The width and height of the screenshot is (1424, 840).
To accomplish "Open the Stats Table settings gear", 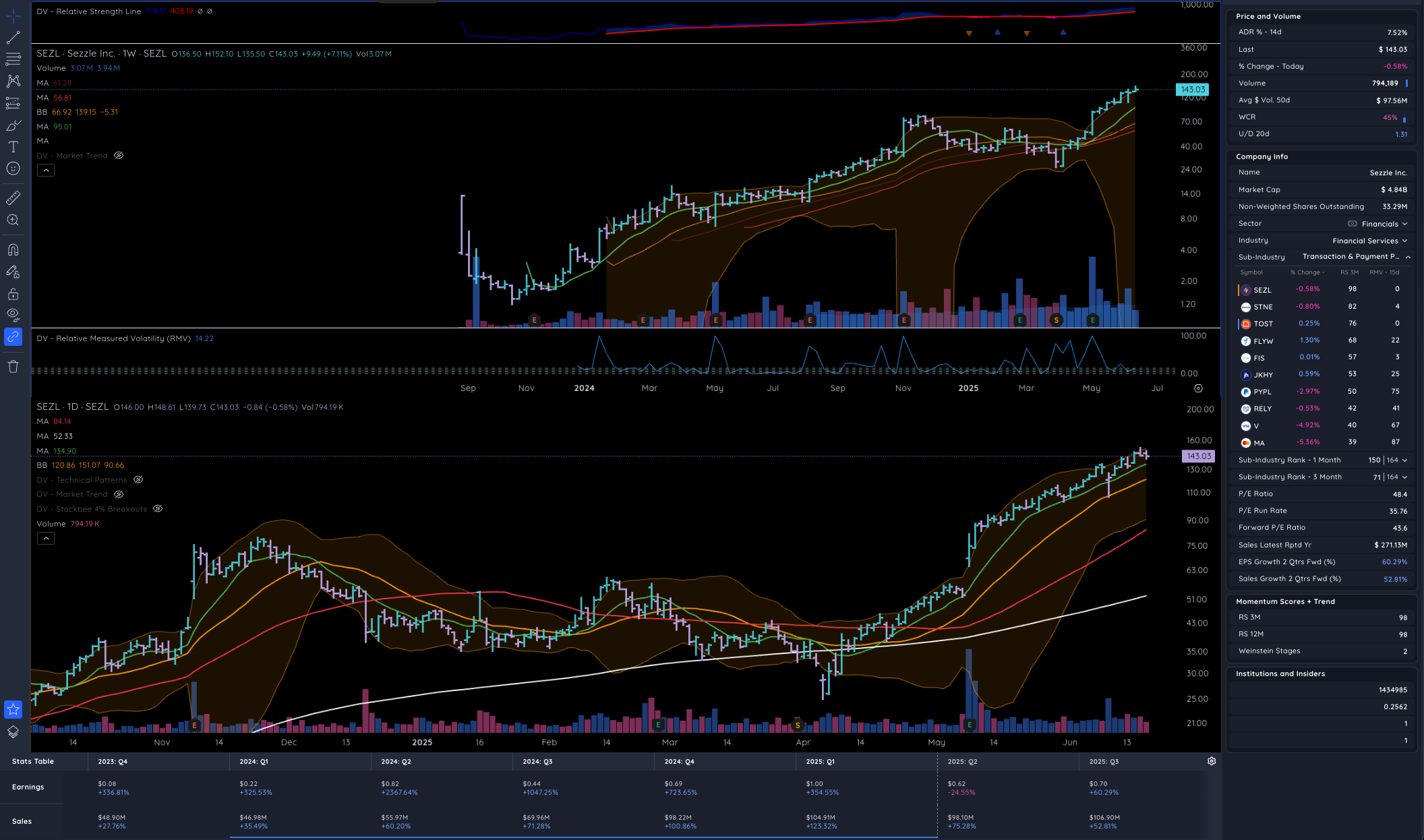I will point(1212,761).
